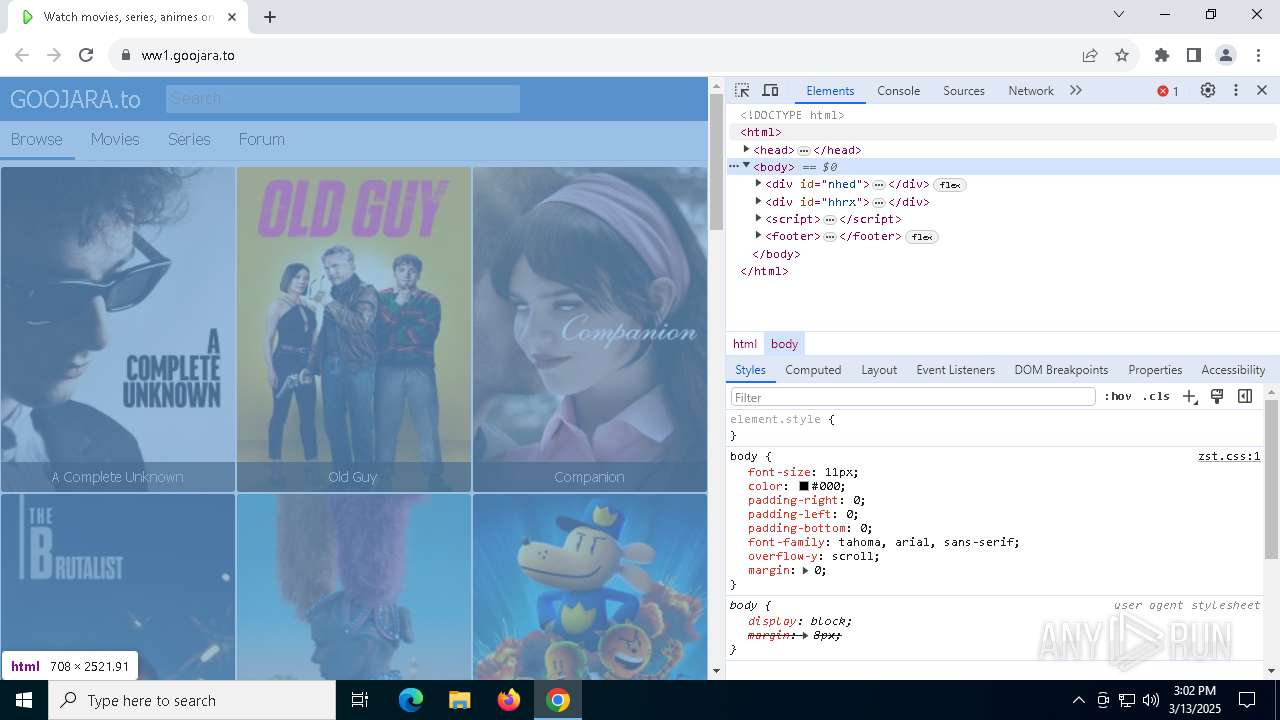Show more DevTools tabs chevron
This screenshot has height=720, width=1280.
point(1076,90)
